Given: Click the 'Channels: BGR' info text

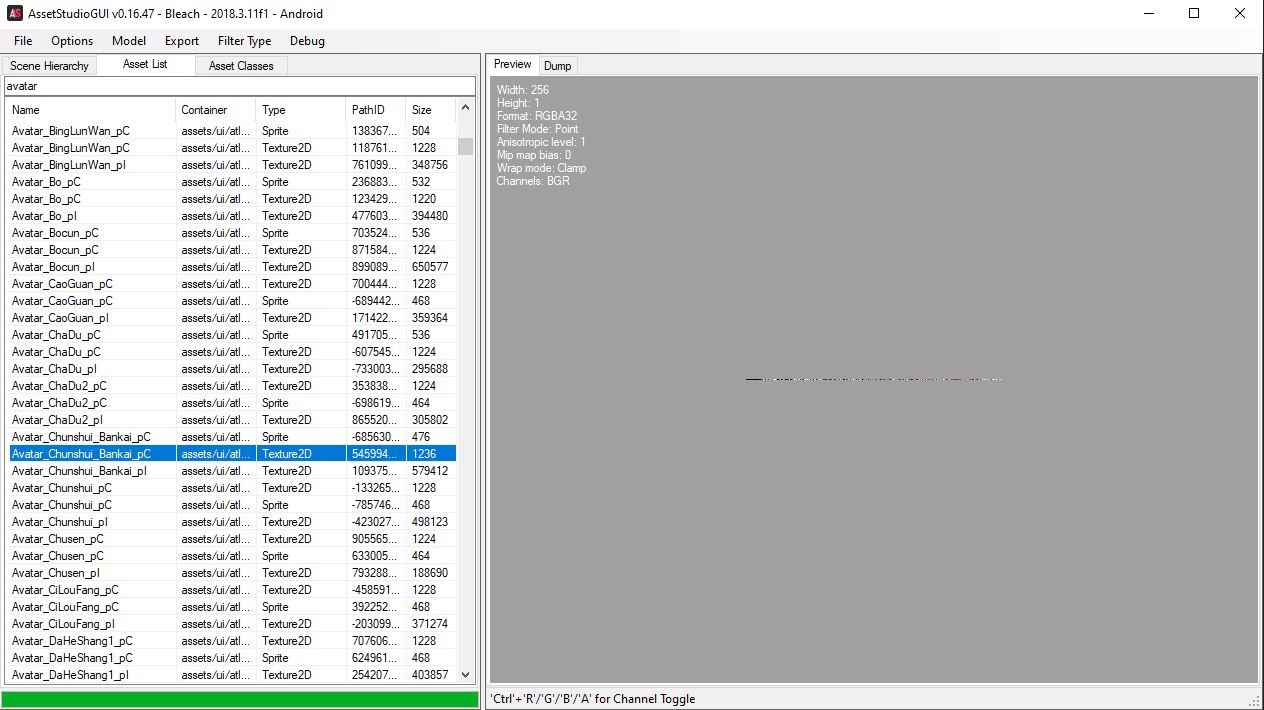Looking at the screenshot, I should (533, 181).
